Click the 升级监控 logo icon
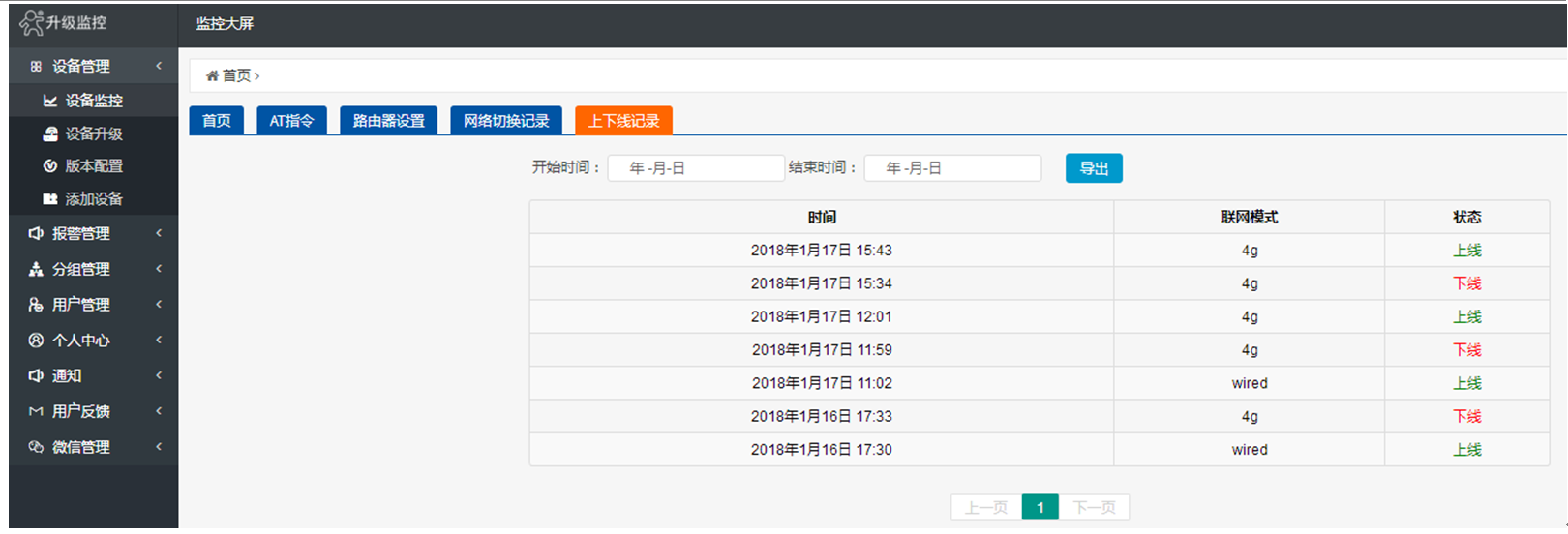 31,22
